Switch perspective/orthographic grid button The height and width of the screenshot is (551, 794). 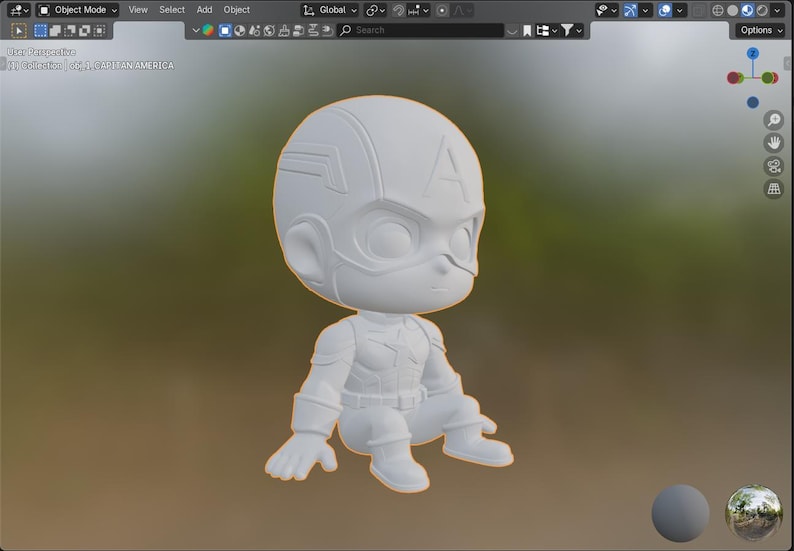click(x=774, y=188)
